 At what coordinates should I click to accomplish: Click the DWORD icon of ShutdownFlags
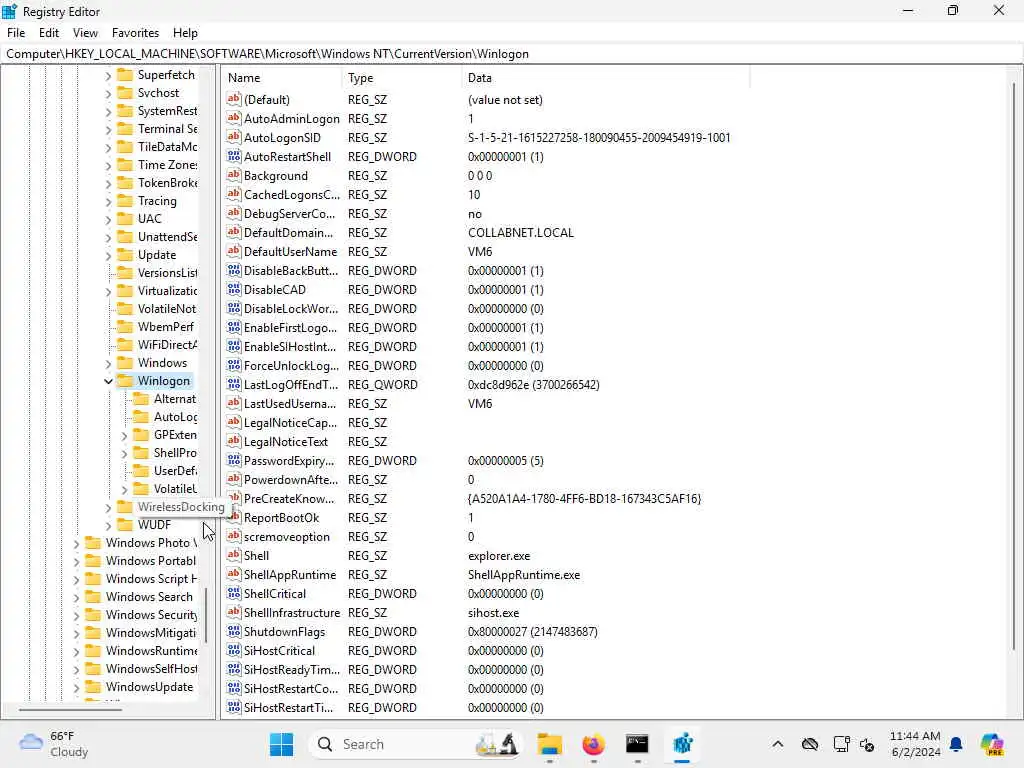click(234, 631)
